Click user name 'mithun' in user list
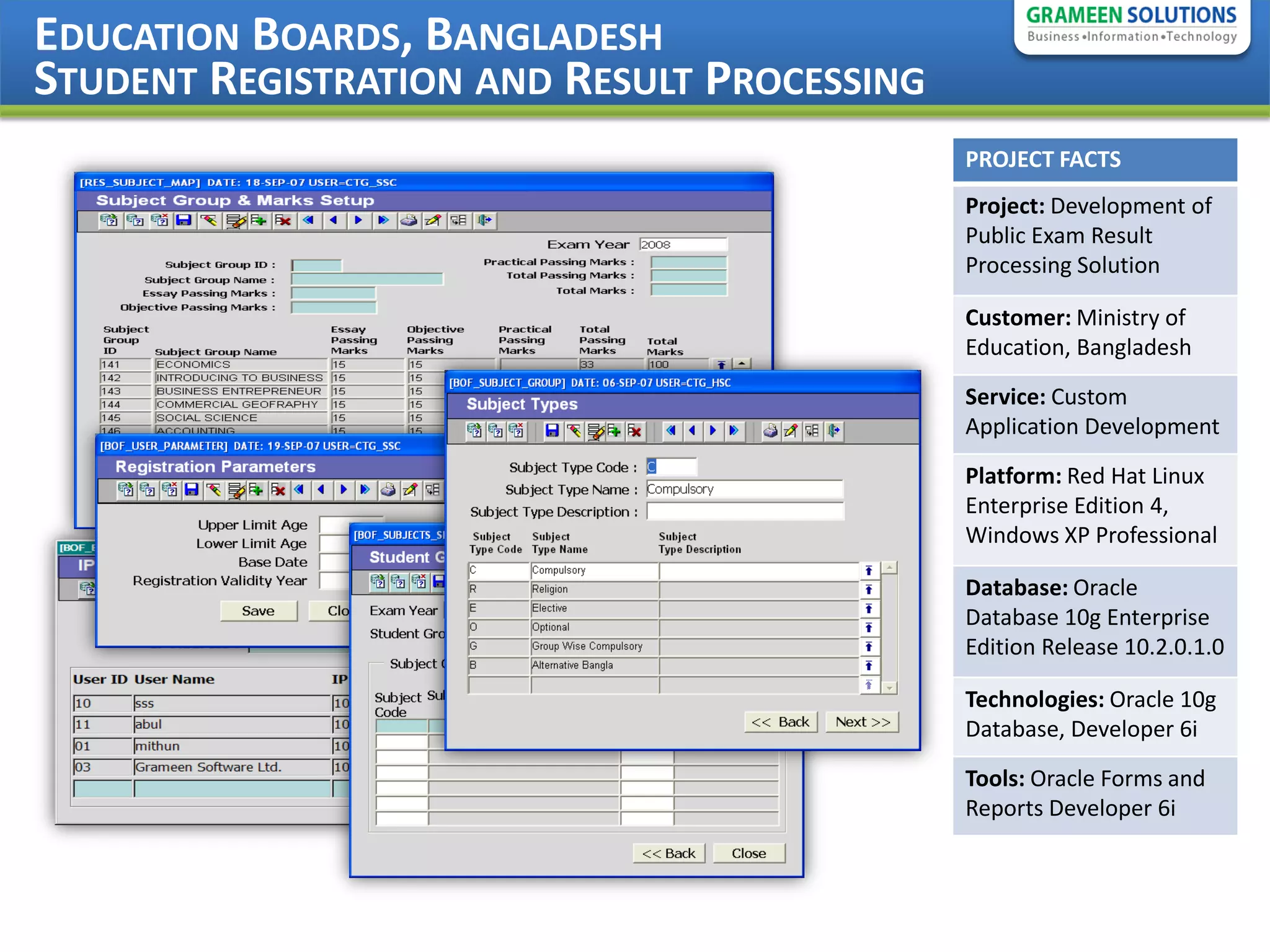Image resolution: width=1270 pixels, height=952 pixels. [x=232, y=746]
